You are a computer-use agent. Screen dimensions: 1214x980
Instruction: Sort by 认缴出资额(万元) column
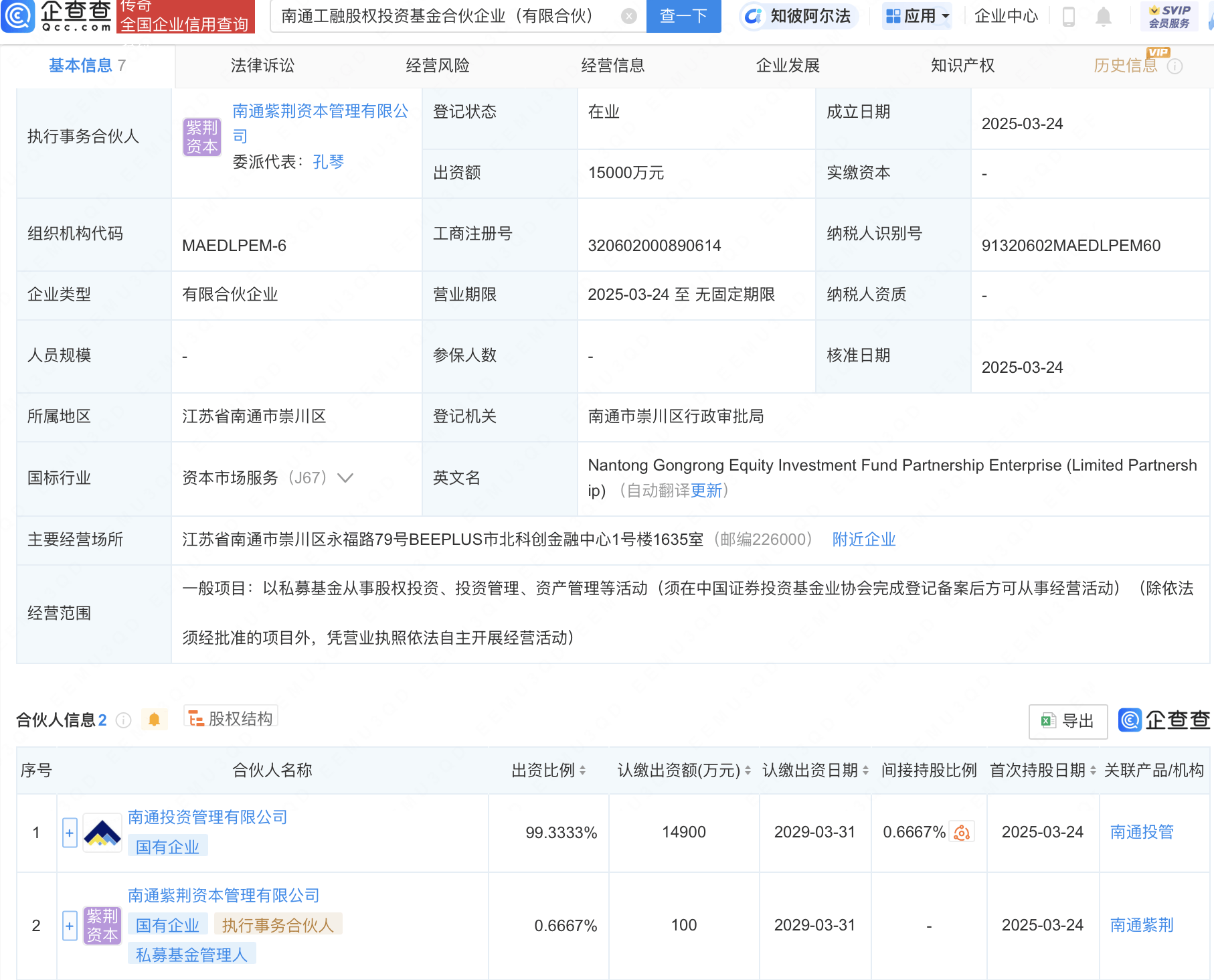[x=748, y=770]
